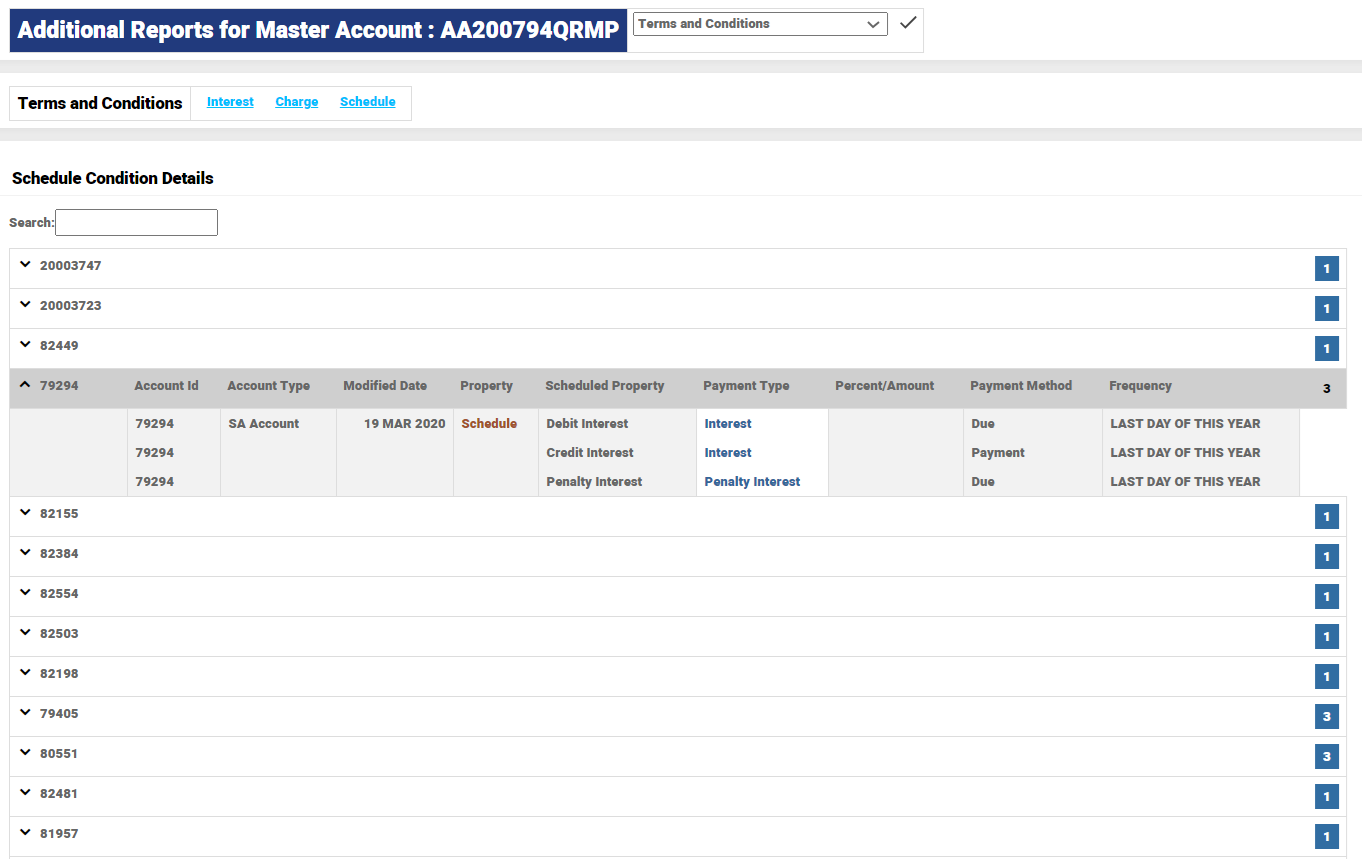The height and width of the screenshot is (859, 1362).
Task: Expand the 82384 row chevron
Action: click(26, 553)
